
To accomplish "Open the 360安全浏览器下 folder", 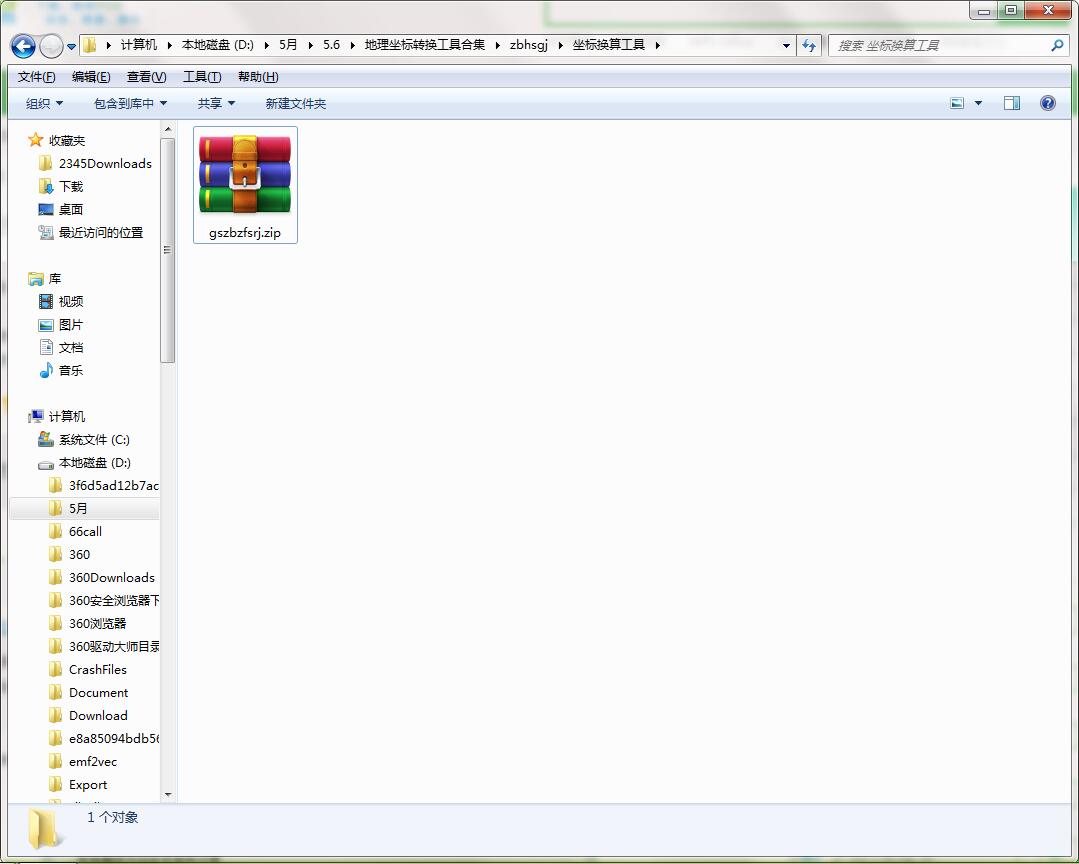I will (103, 601).
